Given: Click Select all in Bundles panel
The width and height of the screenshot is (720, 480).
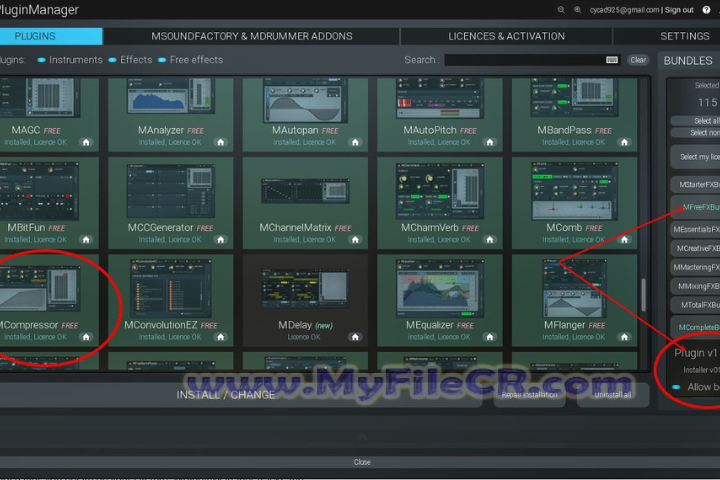Looking at the screenshot, I should click(x=695, y=121).
